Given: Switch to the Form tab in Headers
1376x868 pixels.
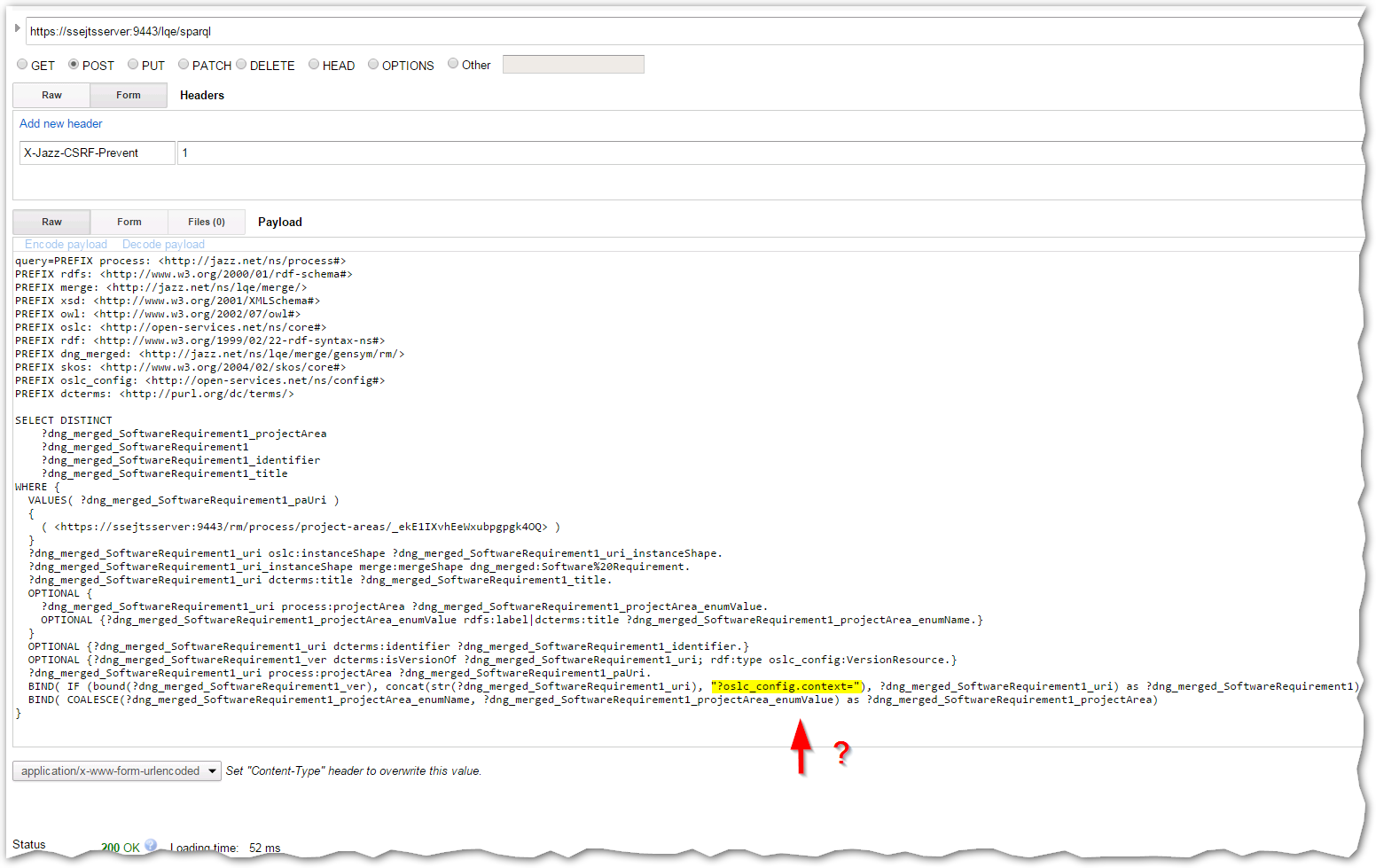Looking at the screenshot, I should point(129,96).
